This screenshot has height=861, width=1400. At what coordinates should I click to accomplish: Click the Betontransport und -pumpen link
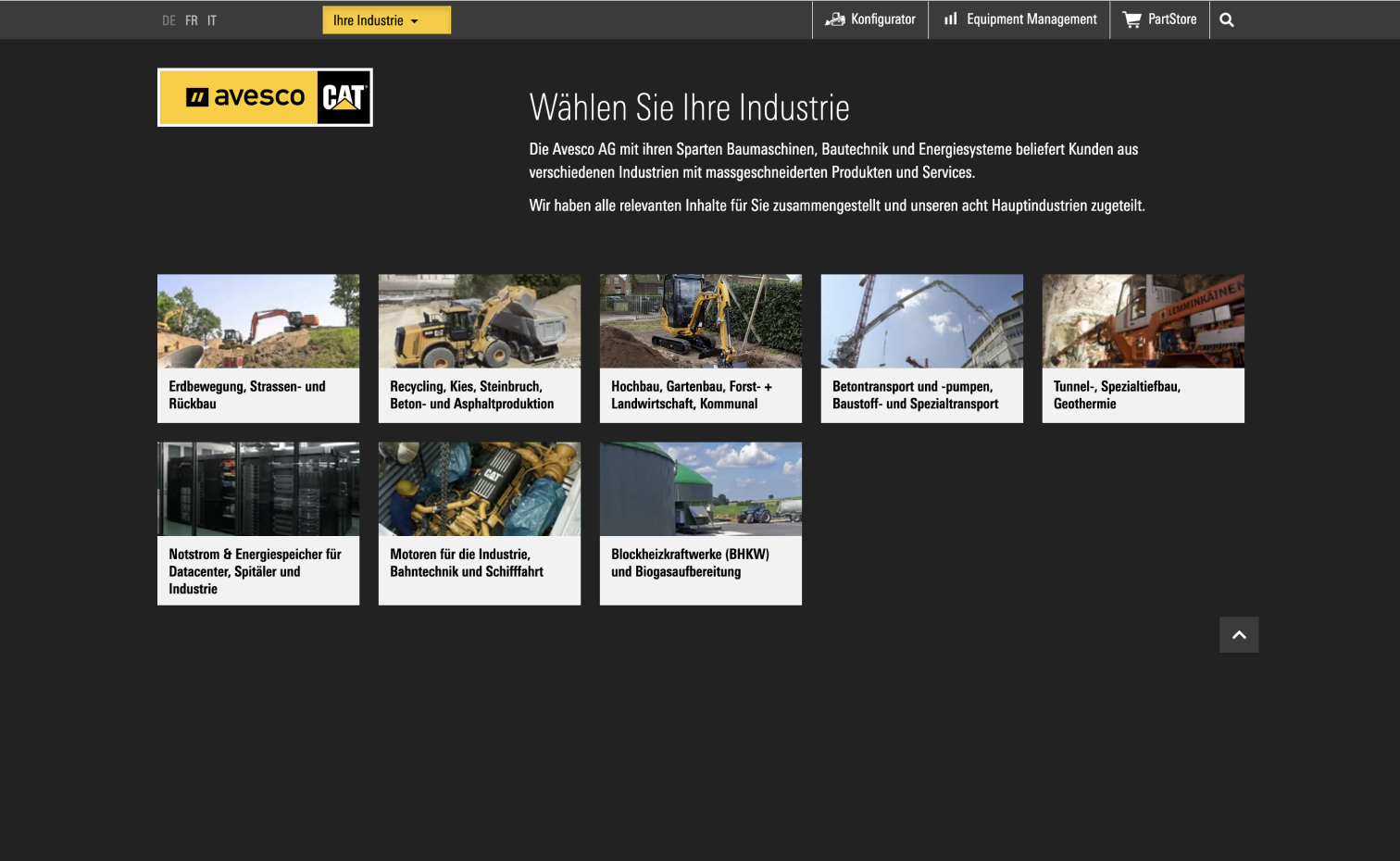tap(915, 395)
